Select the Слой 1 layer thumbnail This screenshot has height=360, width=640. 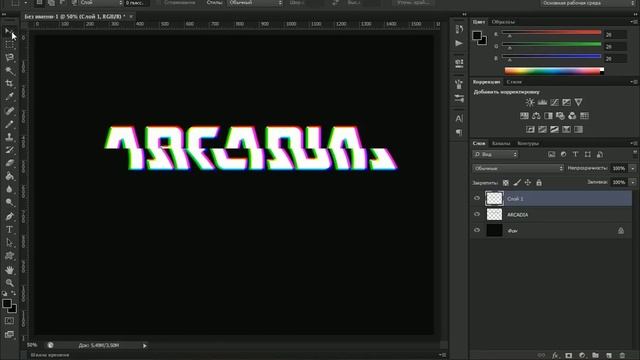click(494, 198)
